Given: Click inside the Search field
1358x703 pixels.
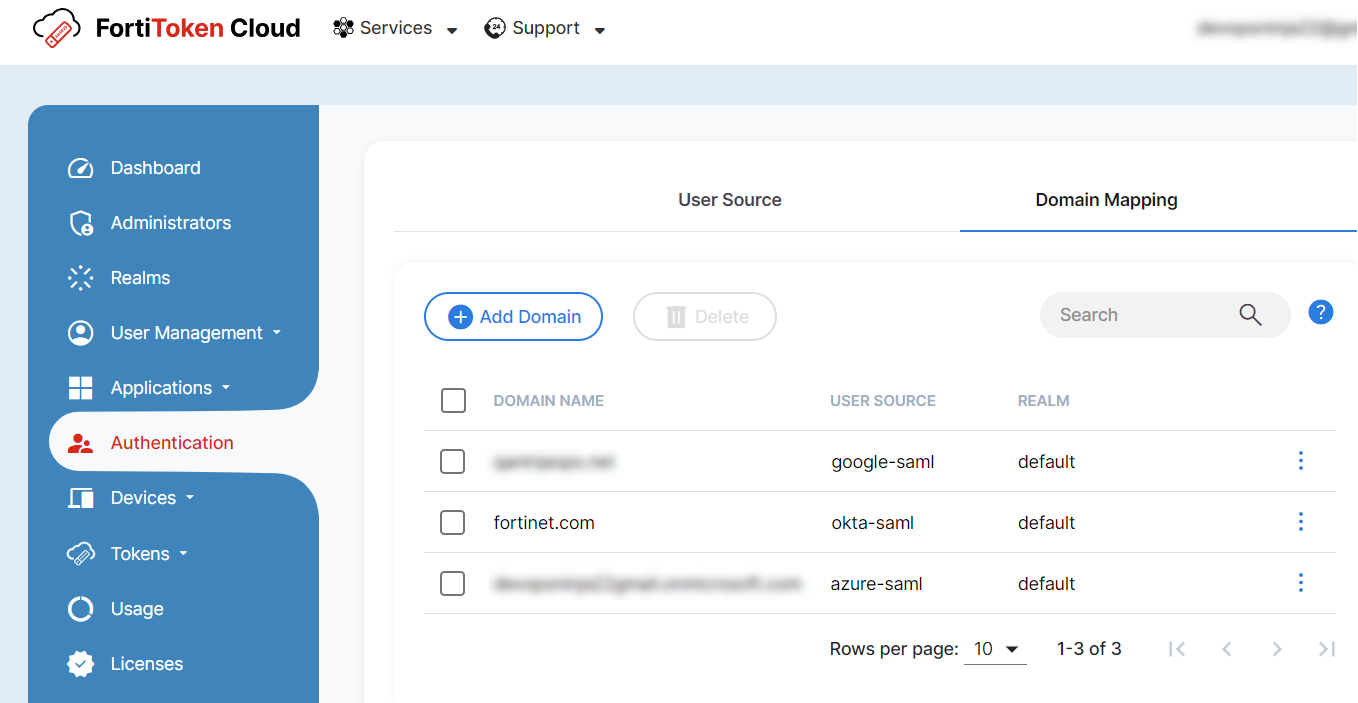Looking at the screenshot, I should [1140, 314].
